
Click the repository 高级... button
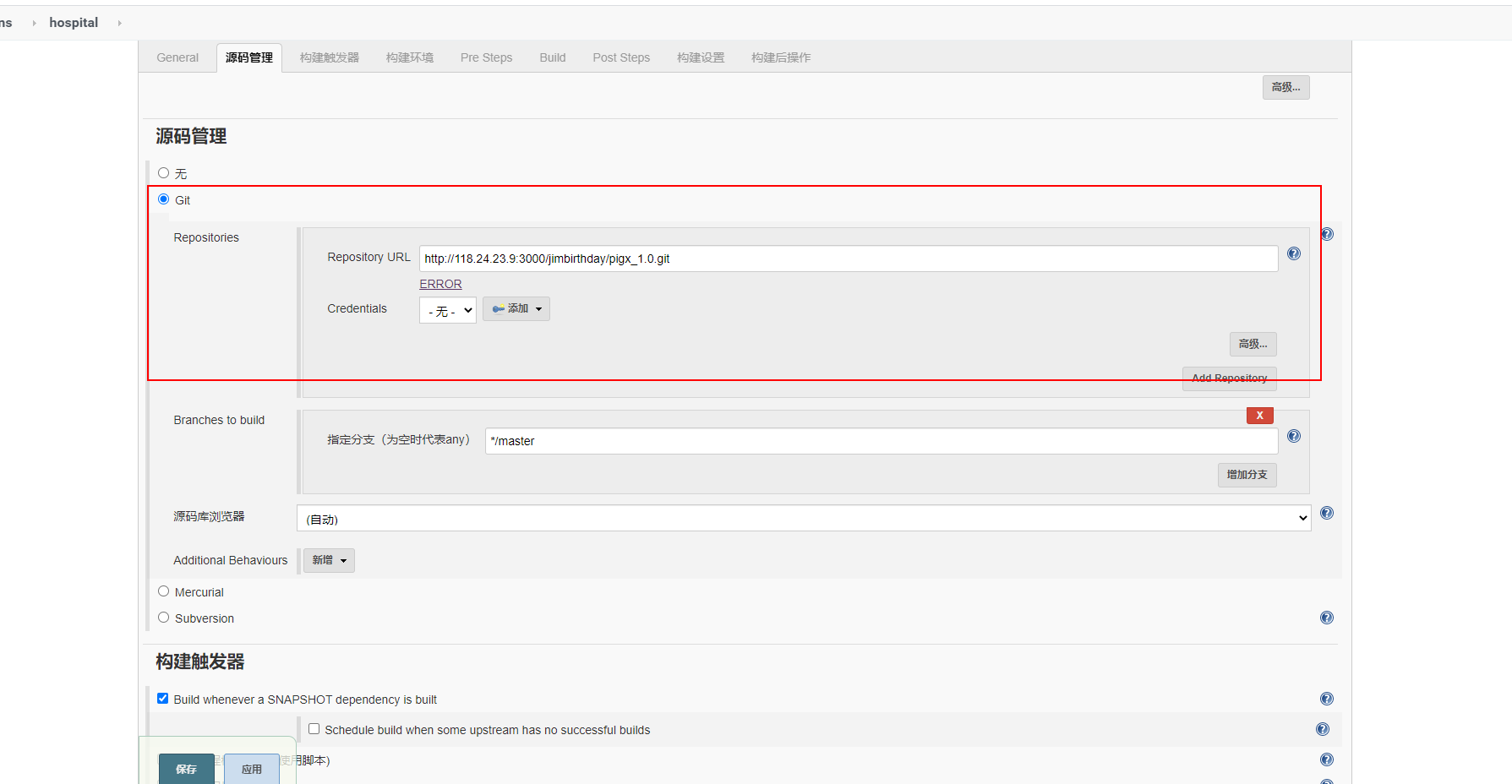pos(1253,344)
